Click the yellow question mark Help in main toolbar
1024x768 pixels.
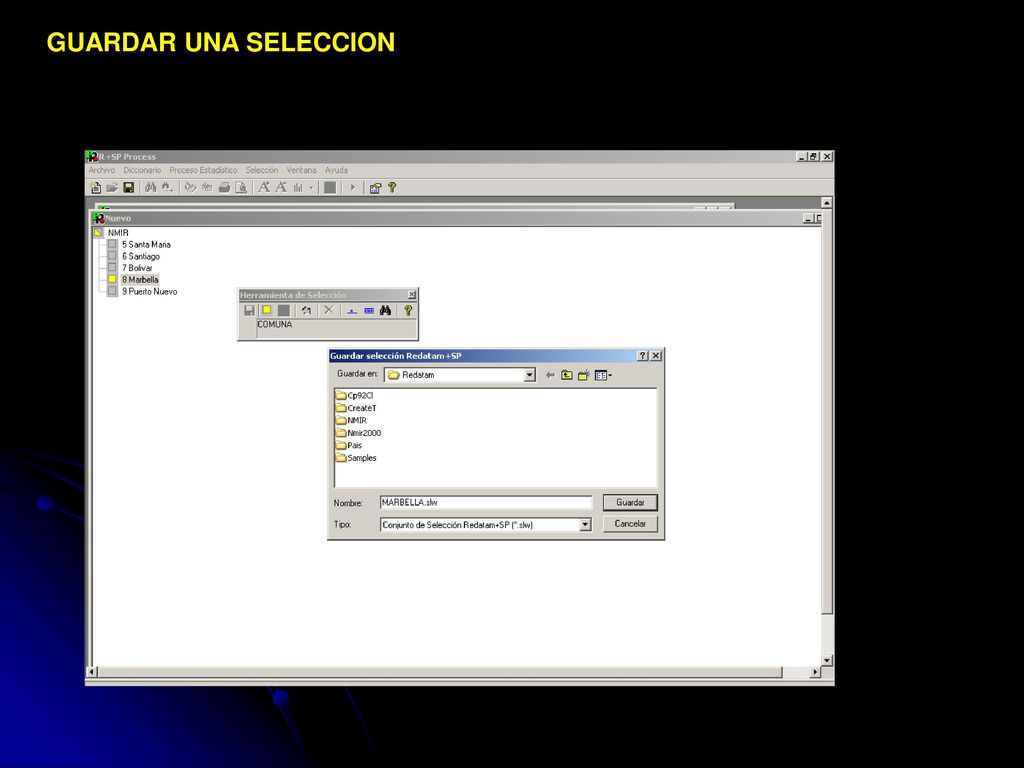click(x=392, y=188)
